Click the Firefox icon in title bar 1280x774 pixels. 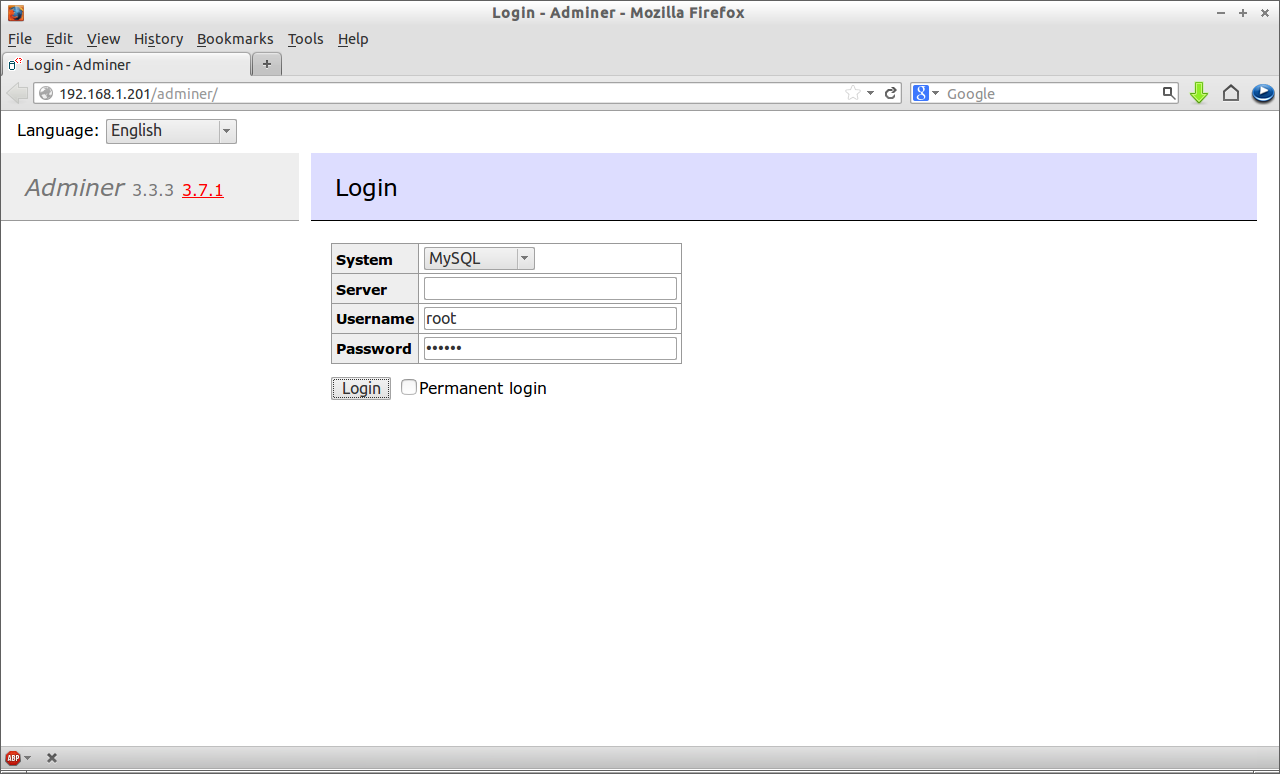(x=15, y=13)
